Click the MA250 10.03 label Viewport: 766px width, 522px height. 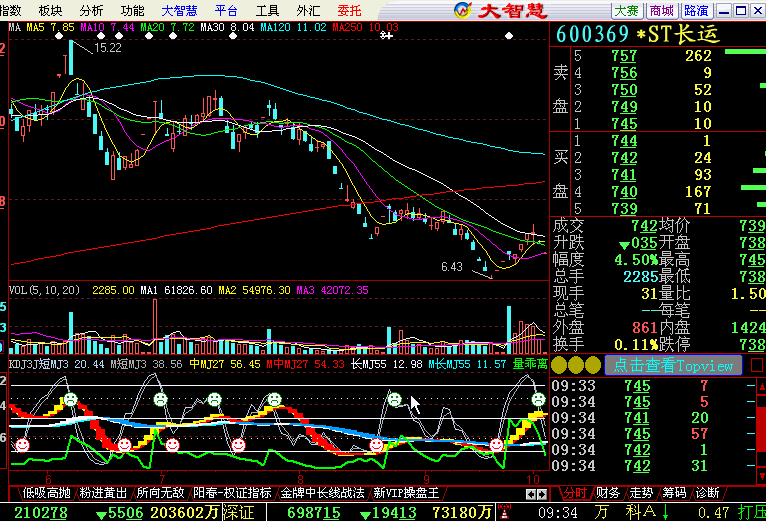pos(365,27)
